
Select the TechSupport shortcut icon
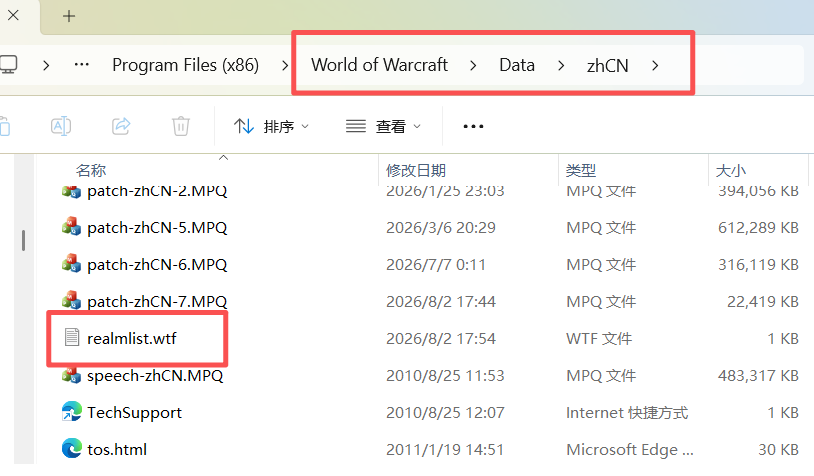click(71, 412)
